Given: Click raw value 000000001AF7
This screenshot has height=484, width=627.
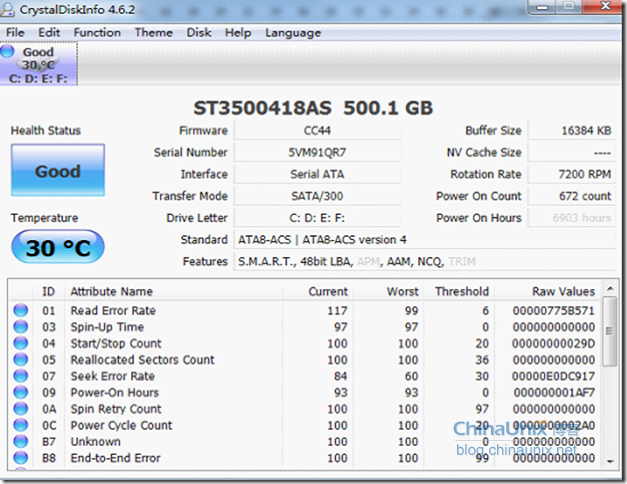Looking at the screenshot, I should pos(554,392).
